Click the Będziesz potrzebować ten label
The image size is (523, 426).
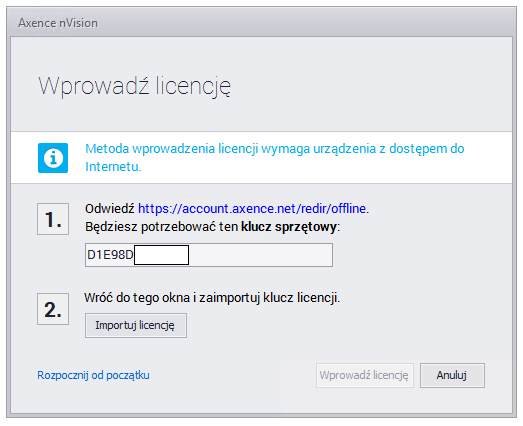(161, 227)
